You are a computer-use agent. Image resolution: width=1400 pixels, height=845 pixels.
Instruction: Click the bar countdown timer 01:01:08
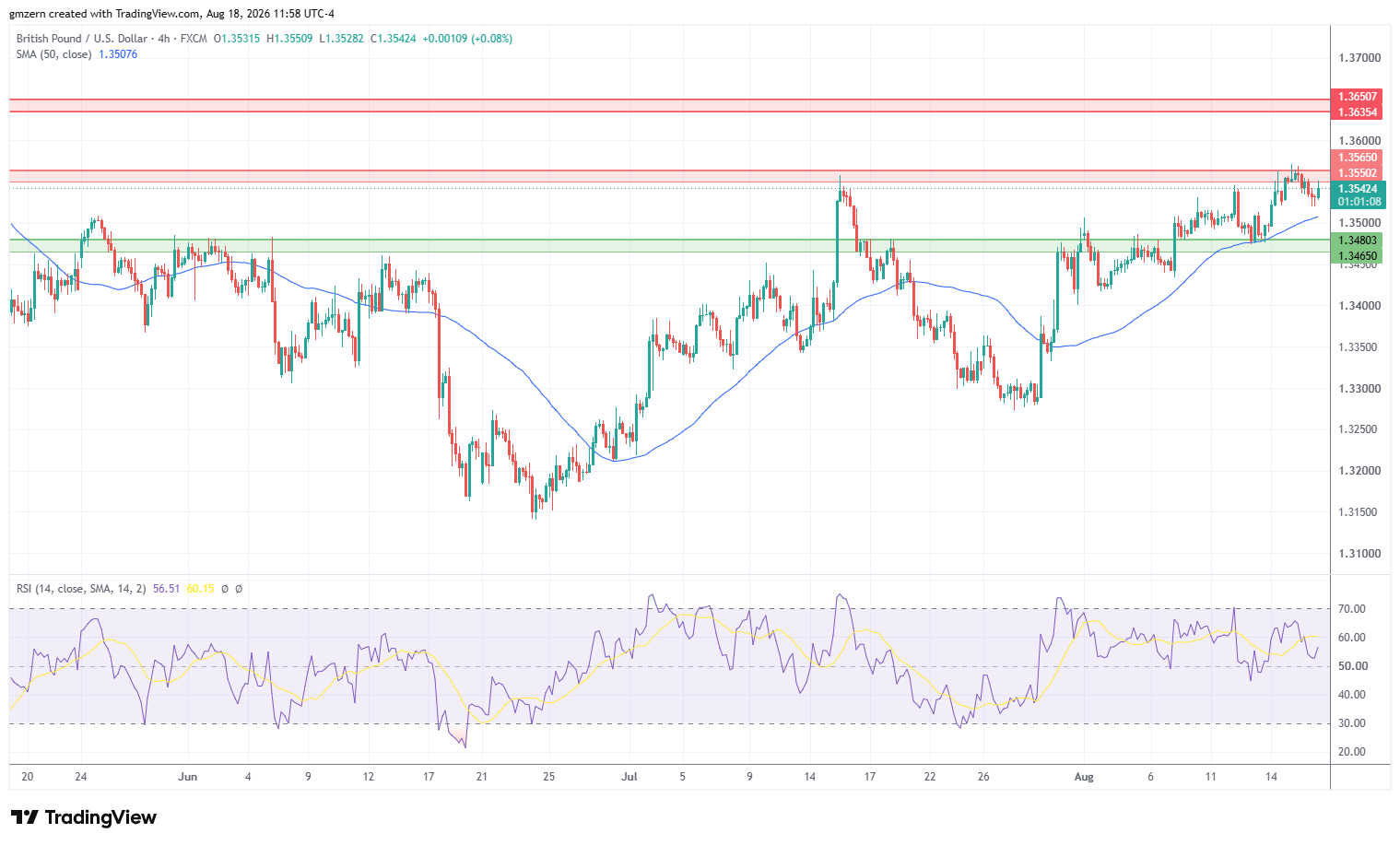coord(1358,202)
